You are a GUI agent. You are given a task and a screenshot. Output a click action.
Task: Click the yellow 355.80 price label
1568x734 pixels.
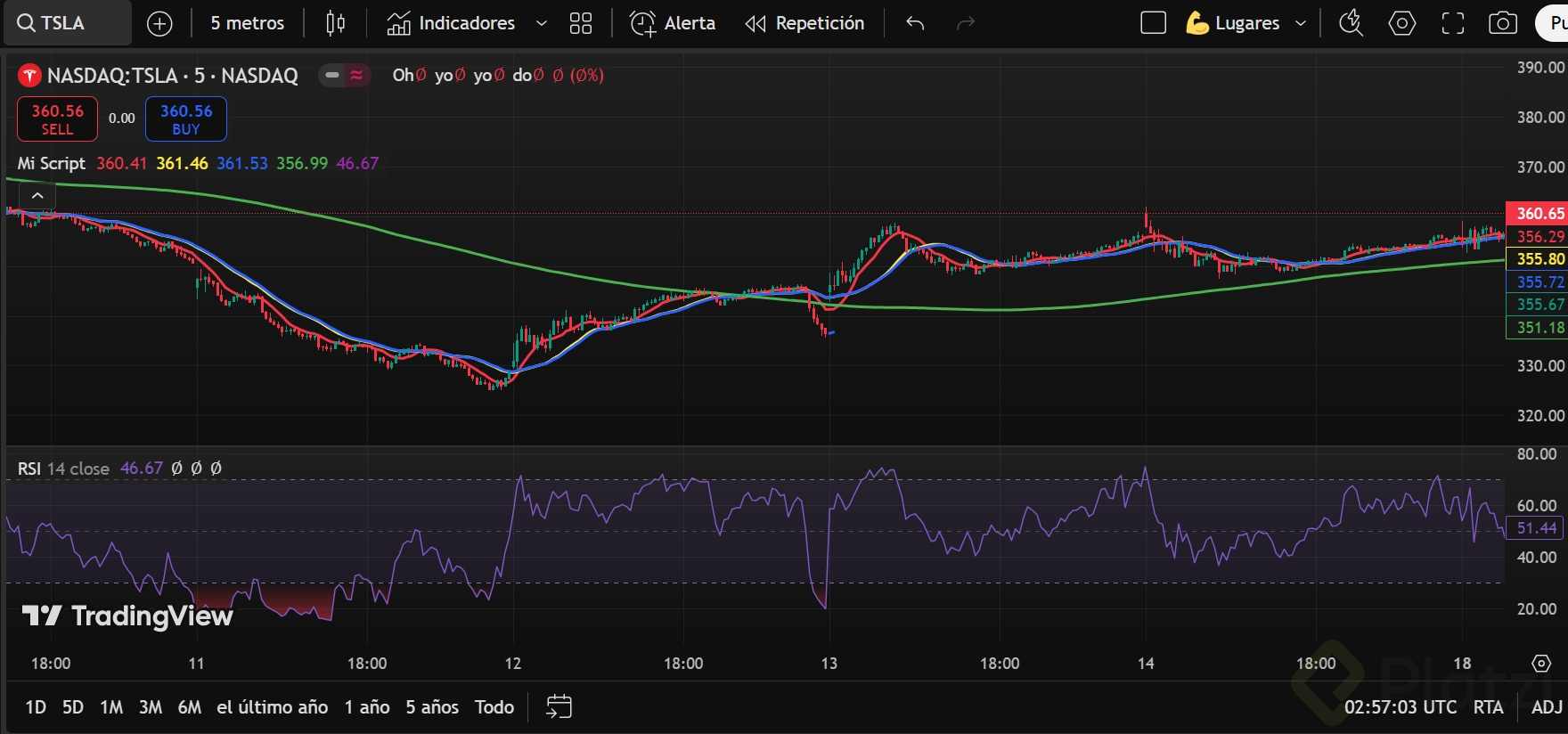pos(1537,258)
